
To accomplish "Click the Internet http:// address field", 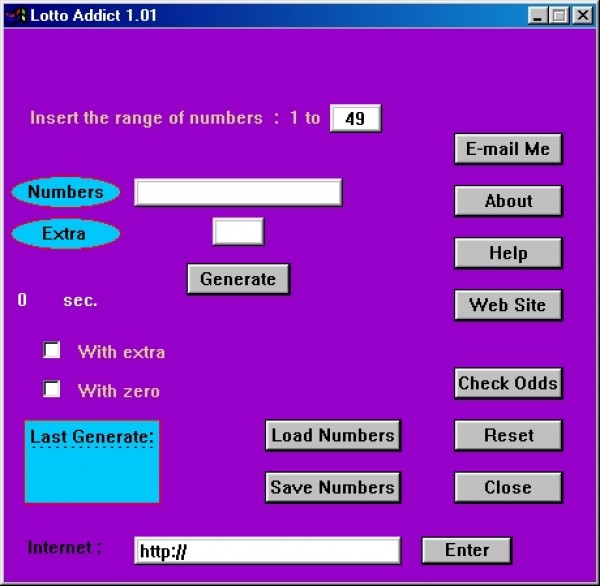I will 267,550.
